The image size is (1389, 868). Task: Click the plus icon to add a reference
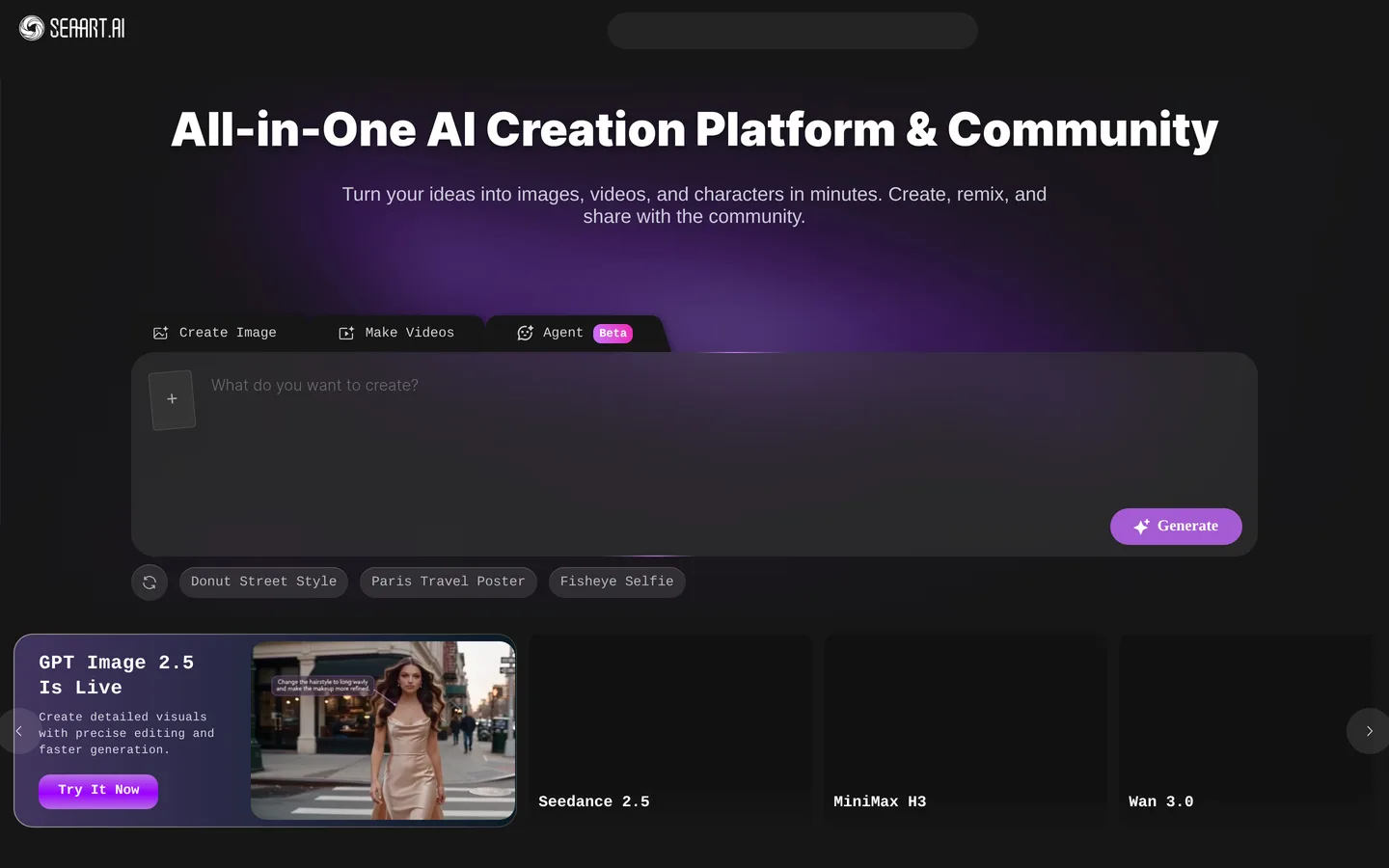coord(172,399)
